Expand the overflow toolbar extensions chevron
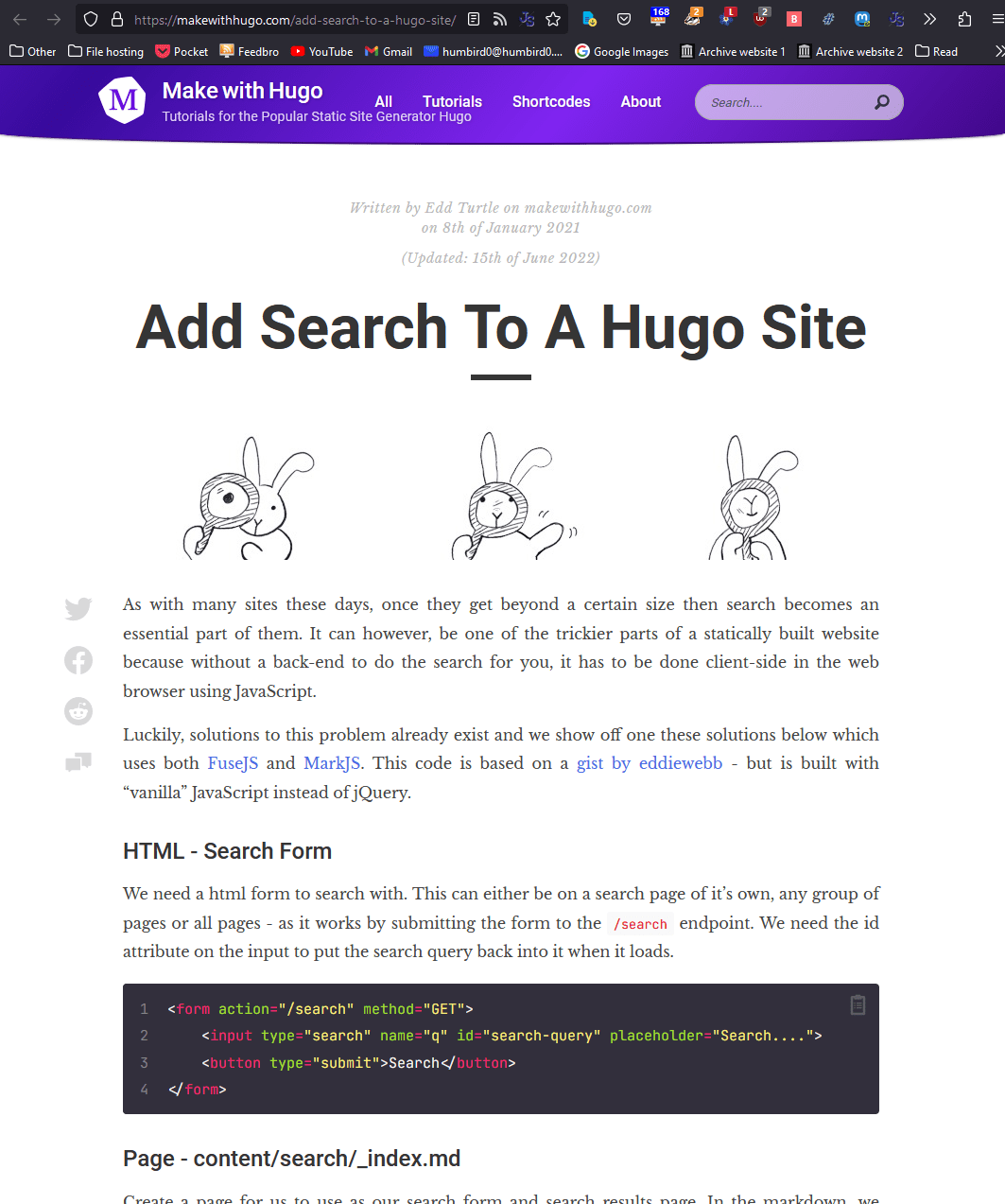 click(929, 19)
